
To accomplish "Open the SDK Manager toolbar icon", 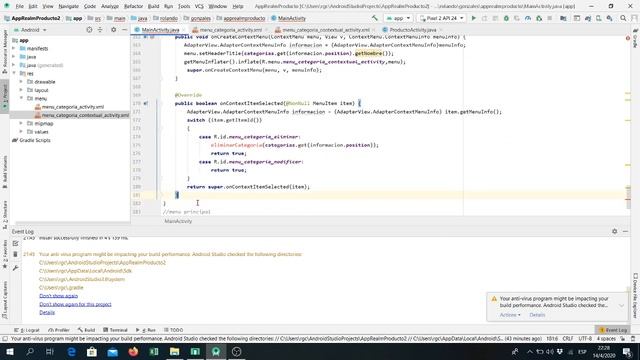I will coord(609,18).
